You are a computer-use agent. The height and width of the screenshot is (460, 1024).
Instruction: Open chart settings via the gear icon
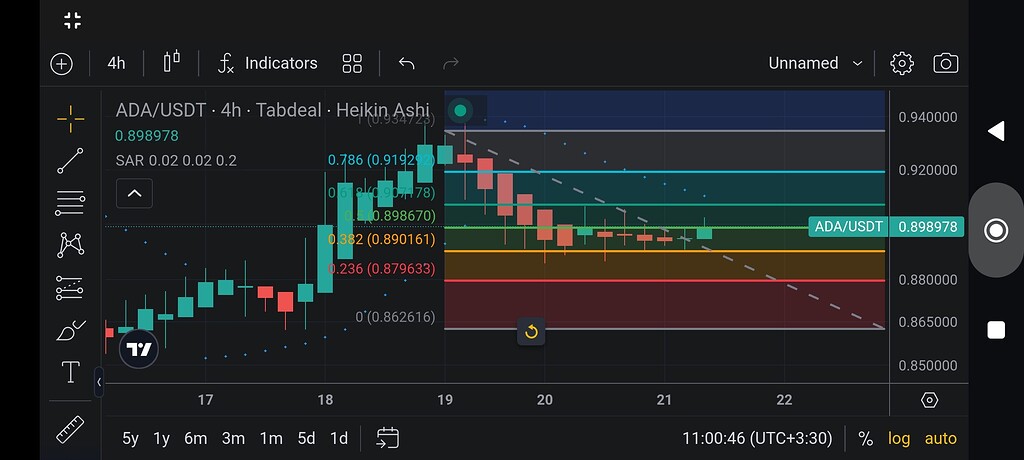click(902, 63)
